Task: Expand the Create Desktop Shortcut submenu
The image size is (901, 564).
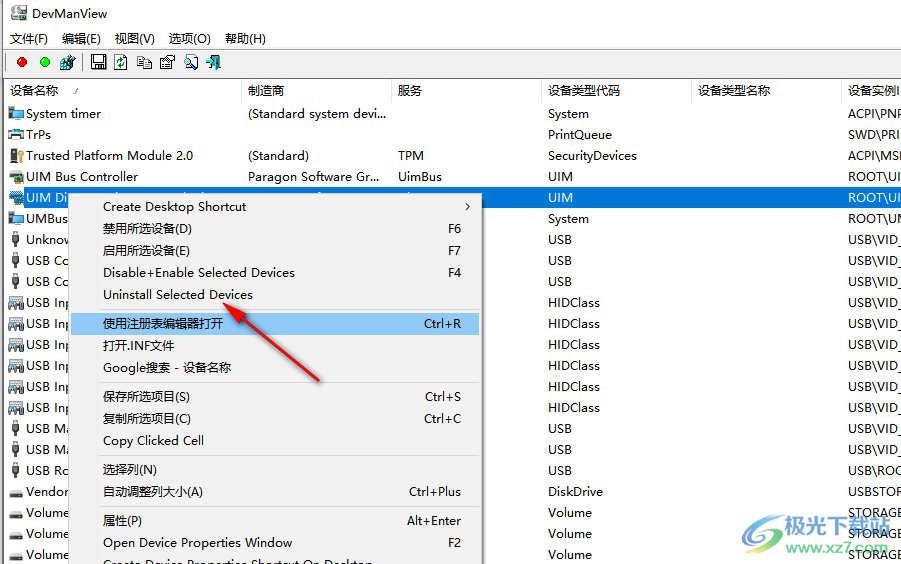Action: [x=275, y=207]
